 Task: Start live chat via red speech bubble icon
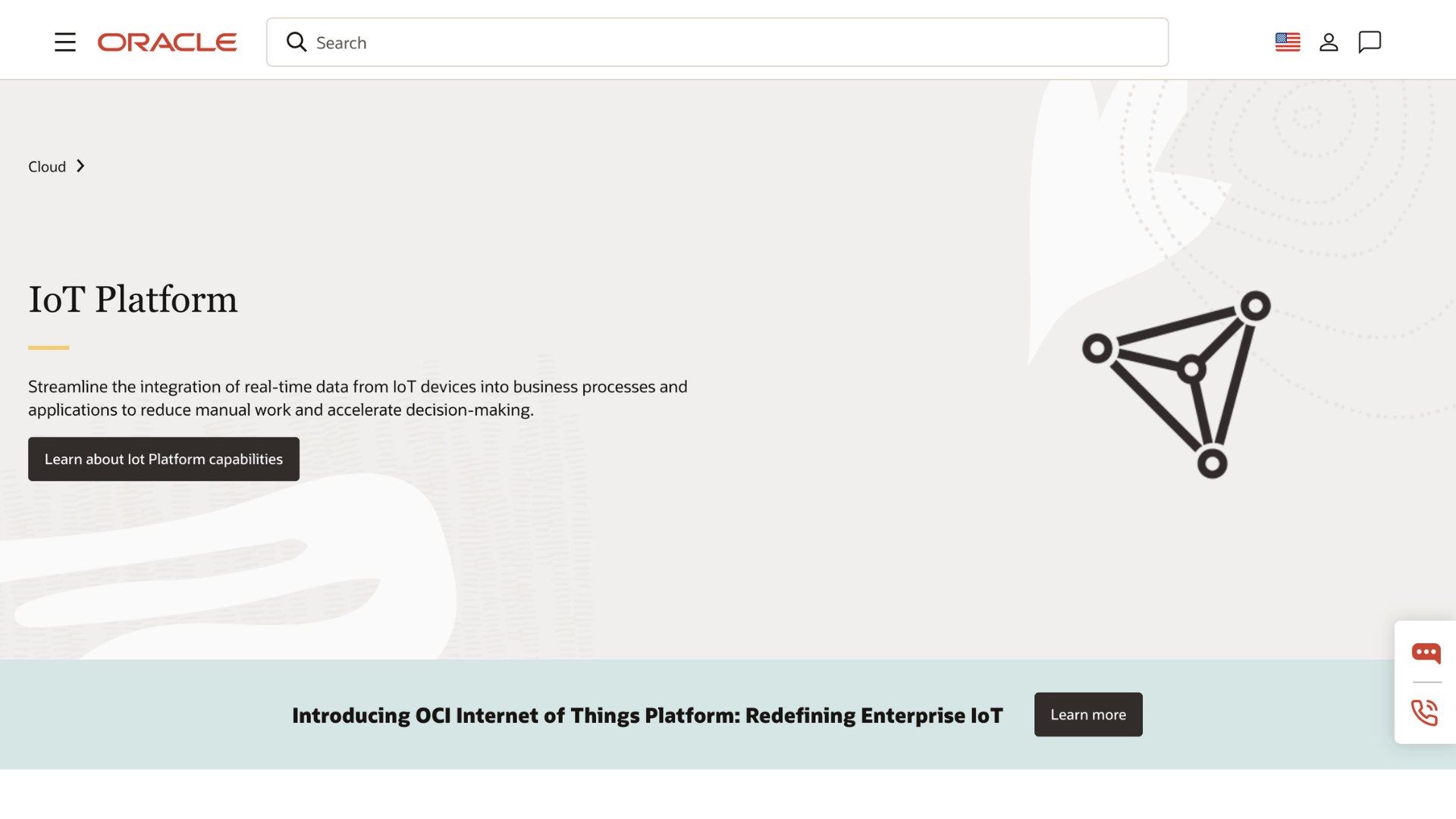pyautogui.click(x=1426, y=653)
